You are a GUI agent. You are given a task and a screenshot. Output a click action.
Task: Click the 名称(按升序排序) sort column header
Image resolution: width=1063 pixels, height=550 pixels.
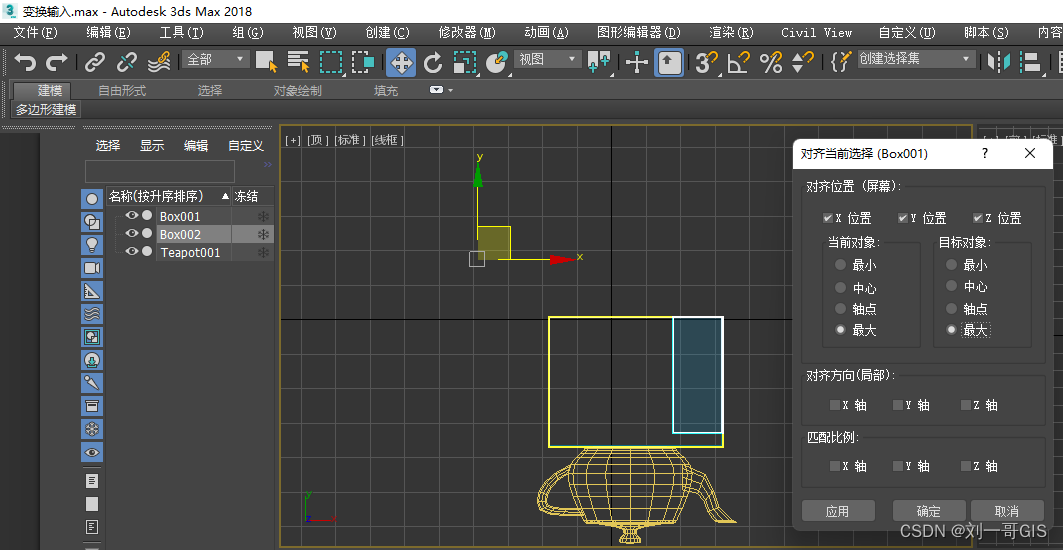[x=169, y=197]
